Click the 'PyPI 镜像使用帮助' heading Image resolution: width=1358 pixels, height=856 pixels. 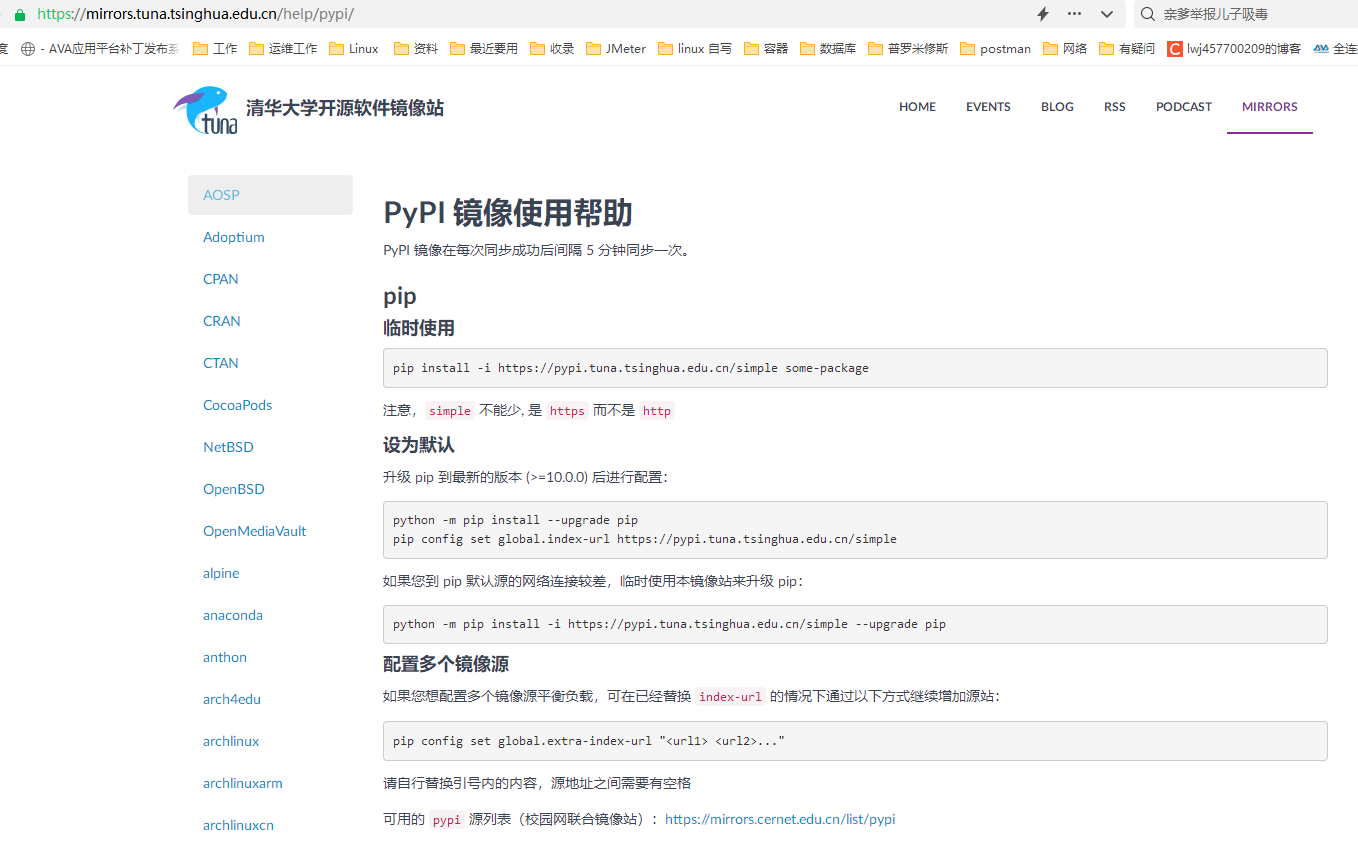(x=508, y=214)
